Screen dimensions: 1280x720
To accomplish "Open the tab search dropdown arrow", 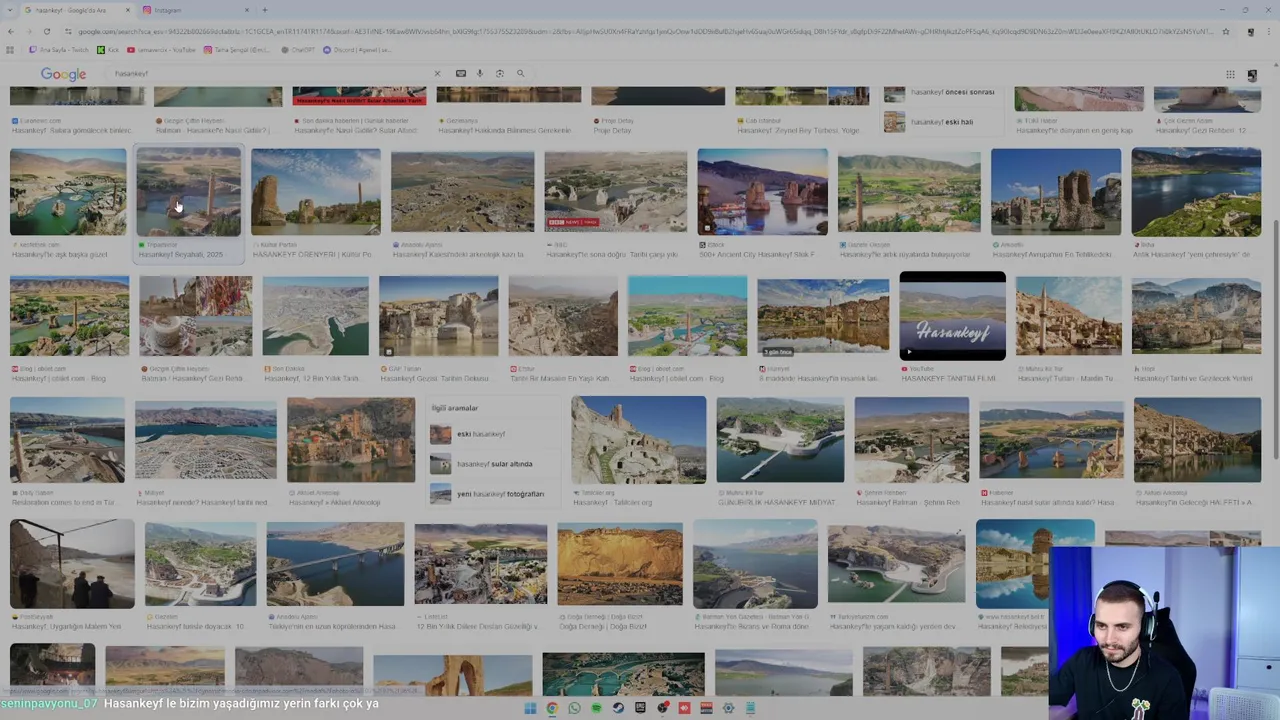I will (11, 10).
